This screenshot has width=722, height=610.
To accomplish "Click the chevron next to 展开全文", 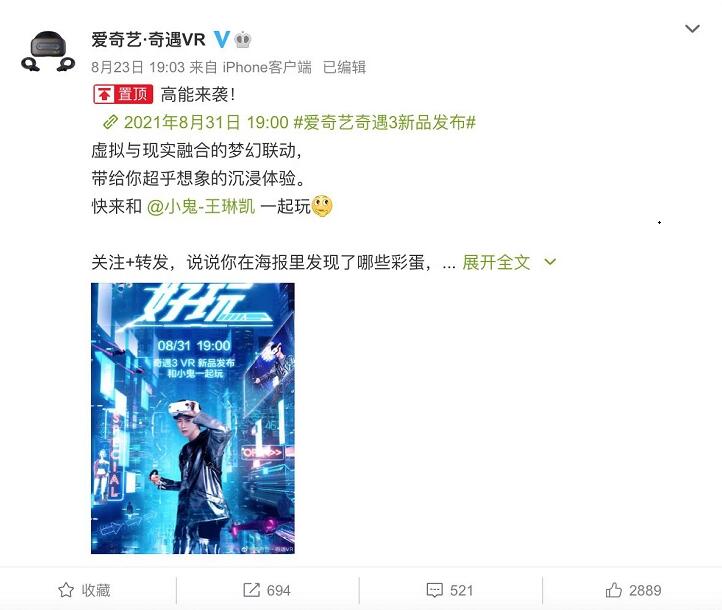I will [x=550, y=262].
